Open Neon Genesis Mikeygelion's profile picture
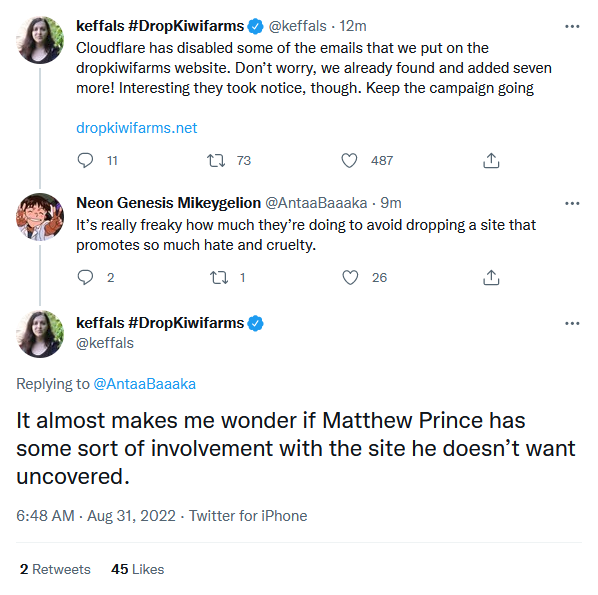 point(40,217)
